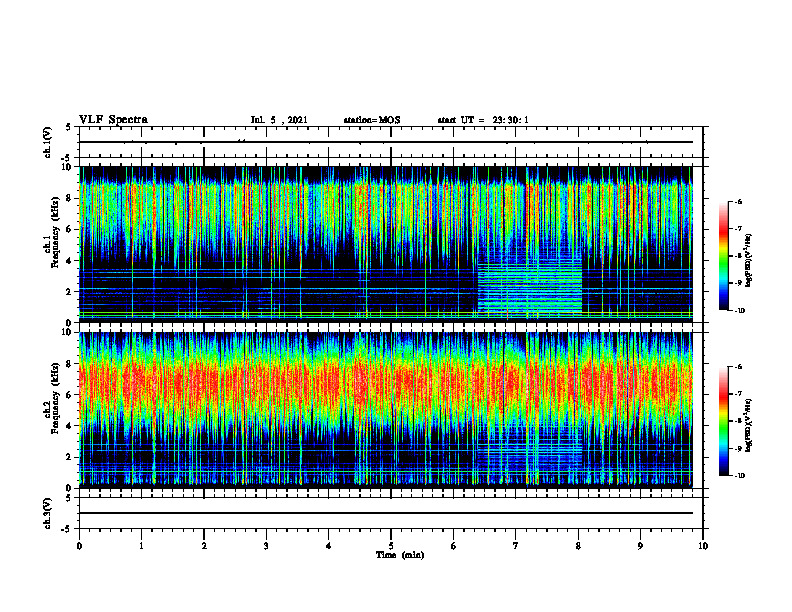Click the "start UT = 23:30:1" header text

[x=483, y=120]
